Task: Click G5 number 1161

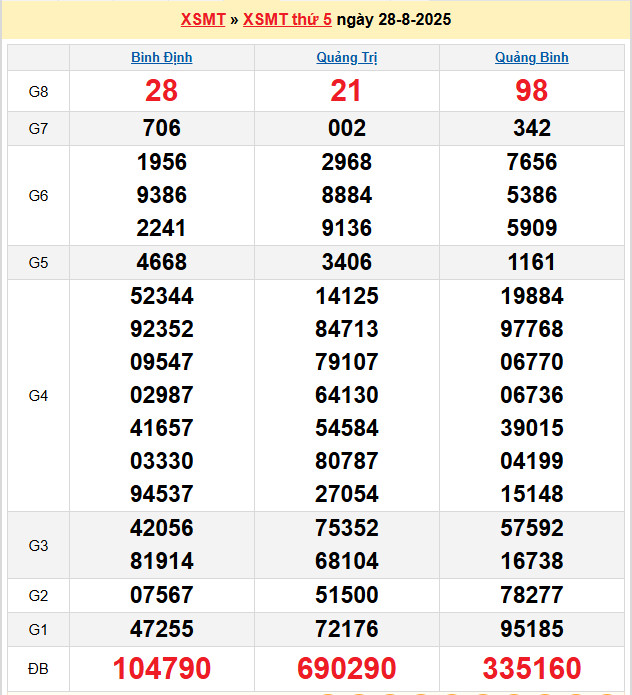Action: [x=531, y=262]
